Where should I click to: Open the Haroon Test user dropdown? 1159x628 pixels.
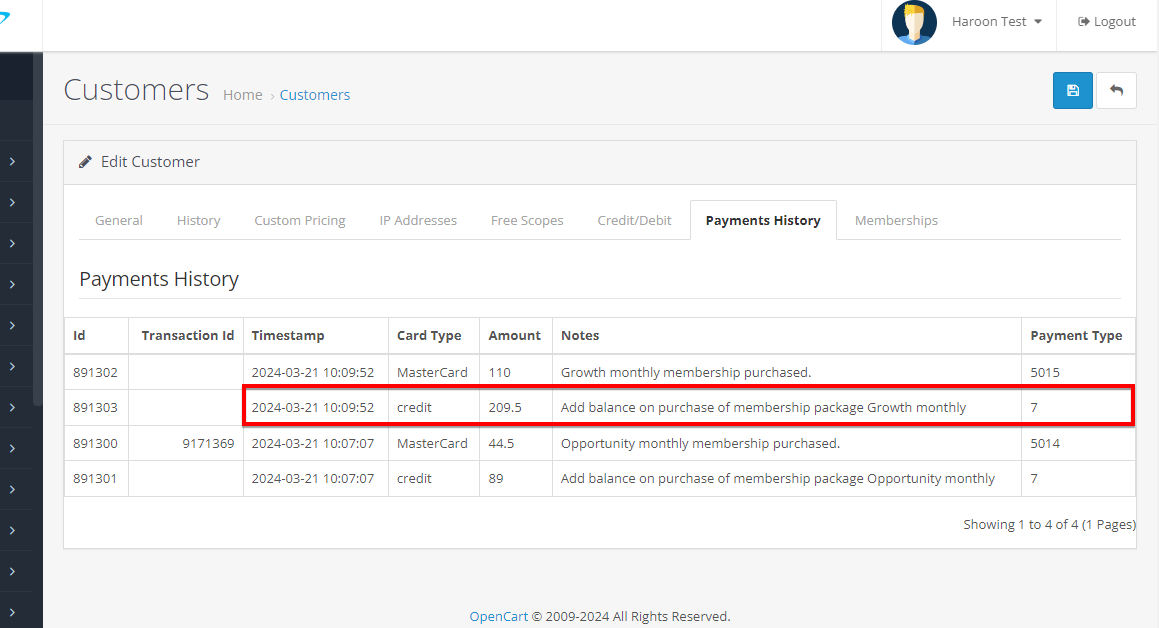tap(996, 22)
